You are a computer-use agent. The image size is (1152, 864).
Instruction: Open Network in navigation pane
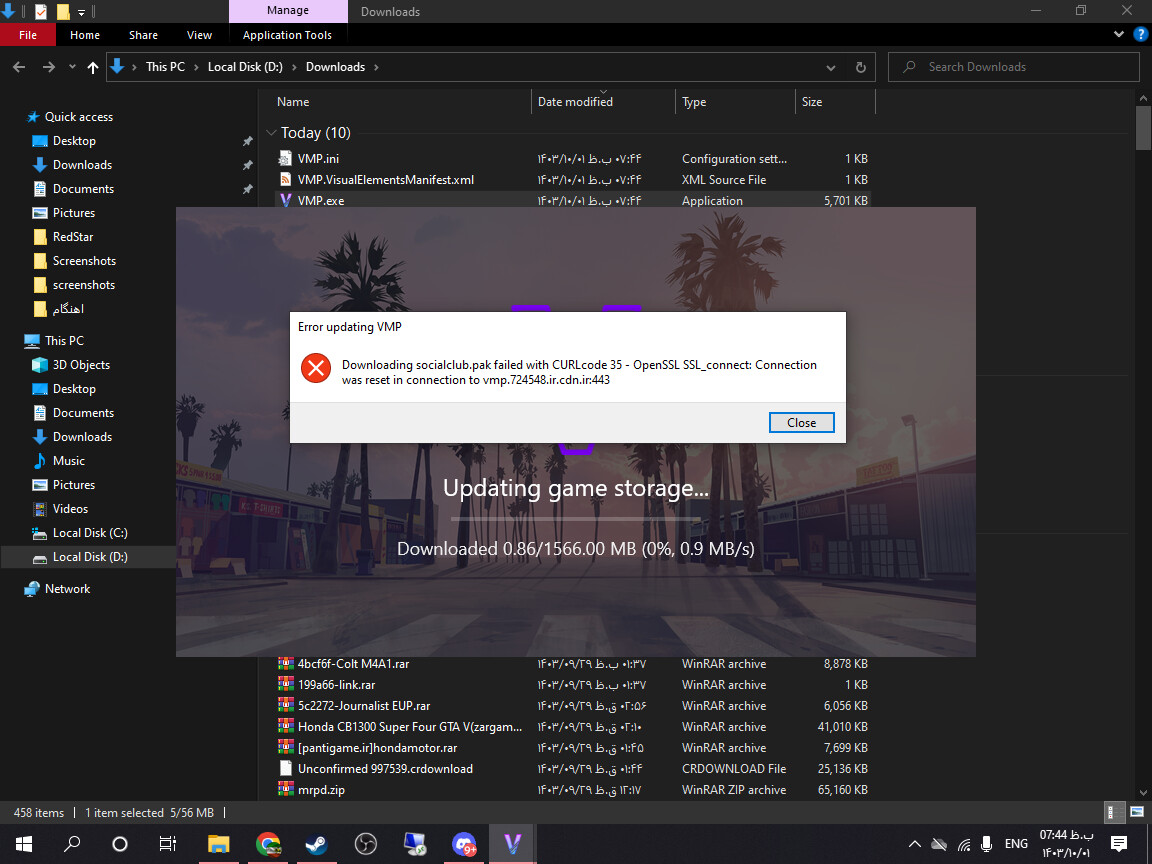point(67,589)
